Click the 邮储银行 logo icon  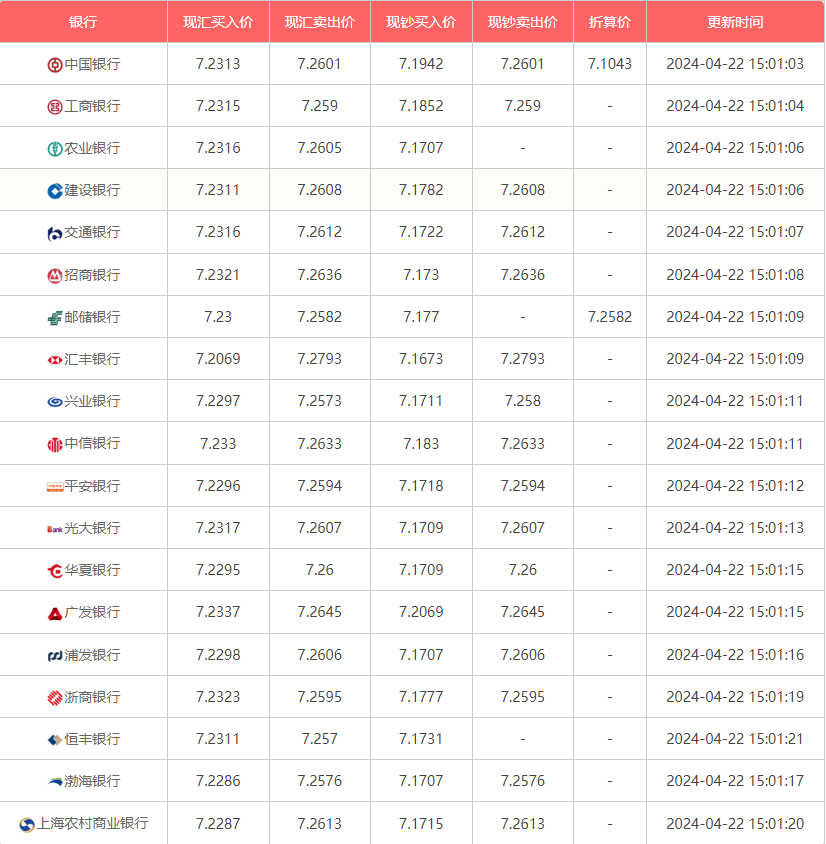55,318
